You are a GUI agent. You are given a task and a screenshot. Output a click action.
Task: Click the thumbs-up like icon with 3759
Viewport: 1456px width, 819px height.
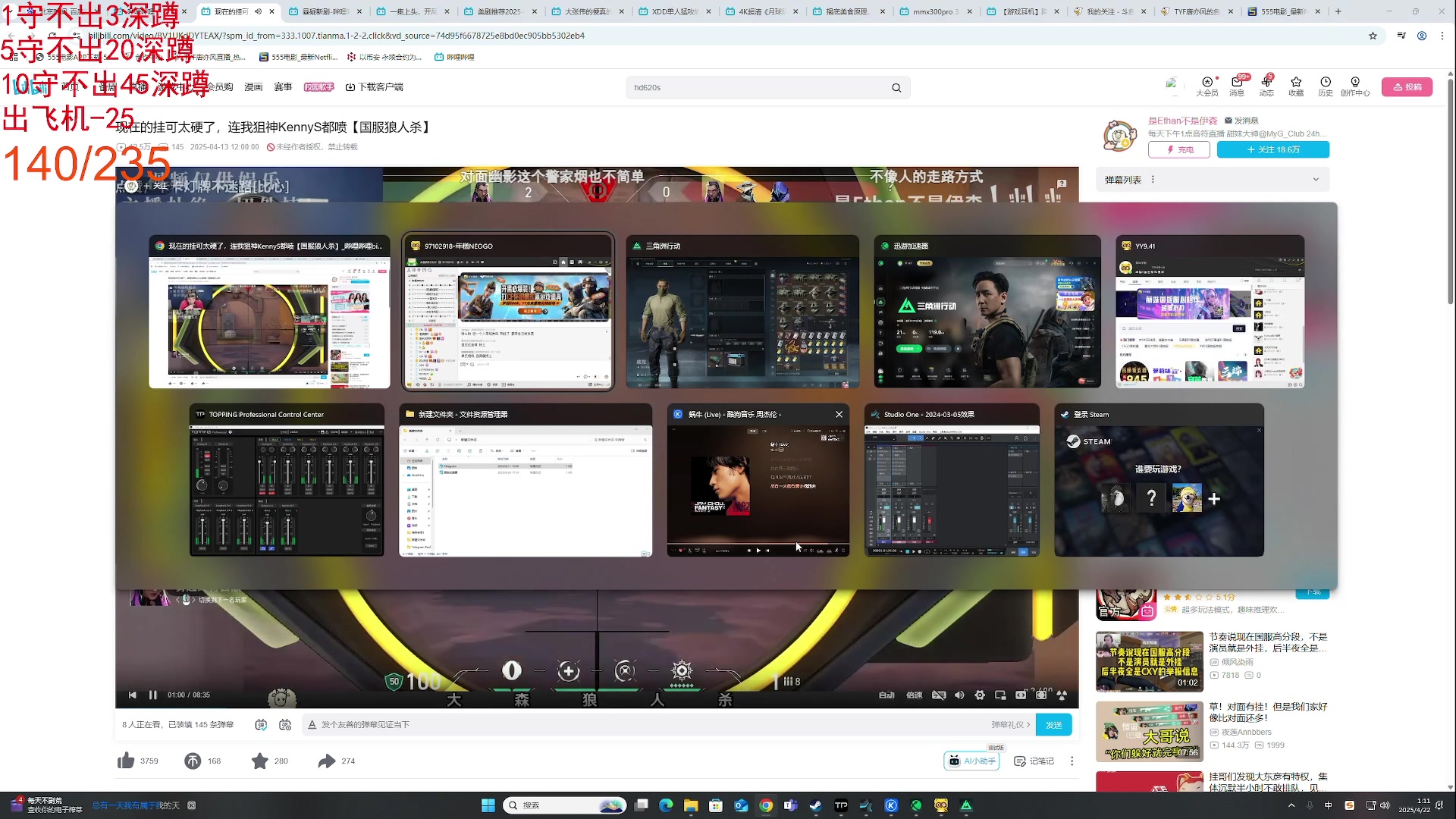[x=127, y=761]
